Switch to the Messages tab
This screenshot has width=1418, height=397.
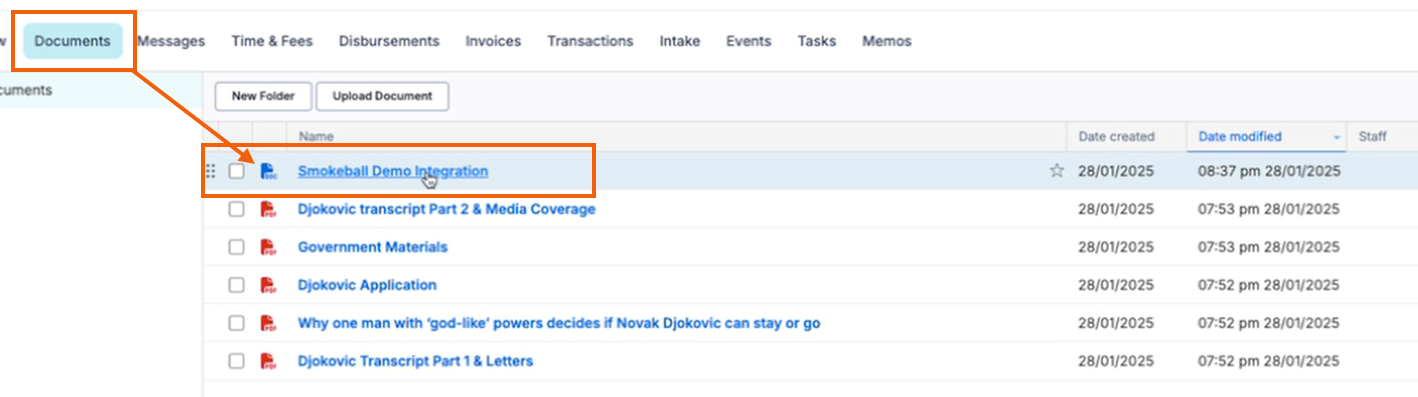tap(171, 41)
